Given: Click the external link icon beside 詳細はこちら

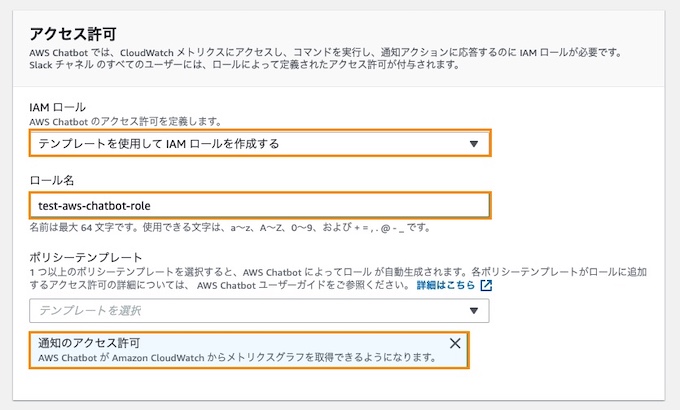Looking at the screenshot, I should pyautogui.click(x=486, y=285).
